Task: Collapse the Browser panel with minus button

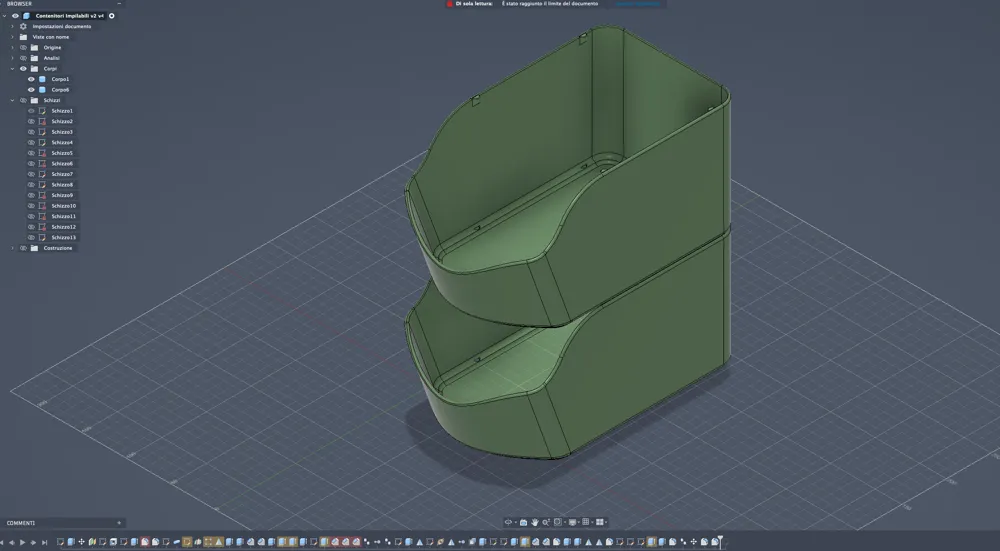Action: pyautogui.click(x=119, y=4)
